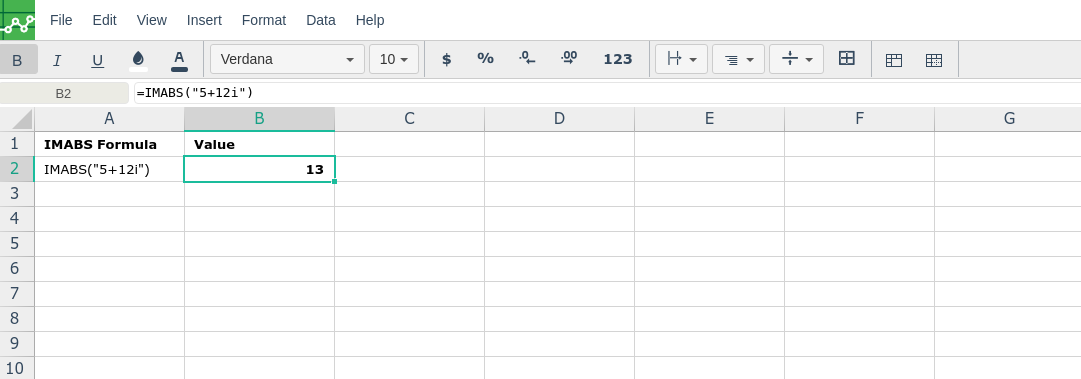Open the text color picker
This screenshot has height=379, width=1081.
tap(179, 60)
